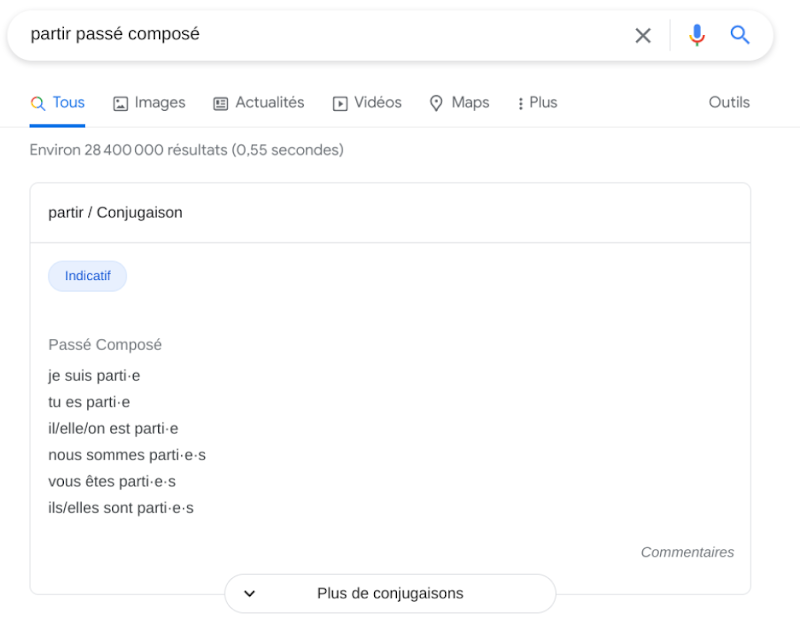Select the Indicatif mood chip

pos(87,276)
